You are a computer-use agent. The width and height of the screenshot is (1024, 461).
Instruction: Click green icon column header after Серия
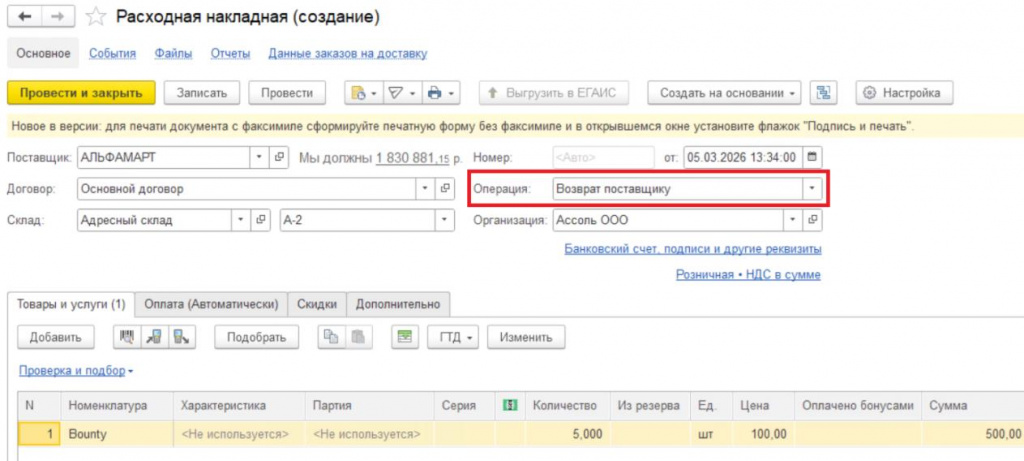coord(509,405)
